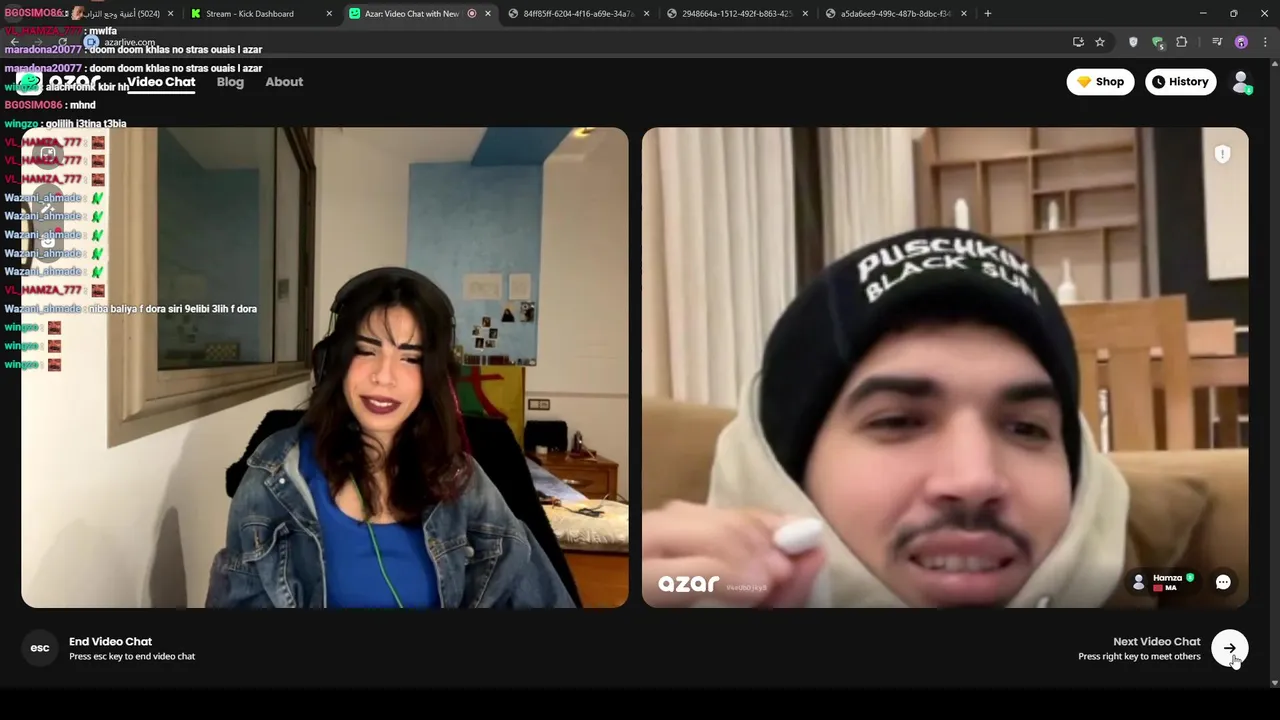Screen dimensions: 1280x720
Task: Close the a5da6ee9 tab
Action: (x=963, y=14)
